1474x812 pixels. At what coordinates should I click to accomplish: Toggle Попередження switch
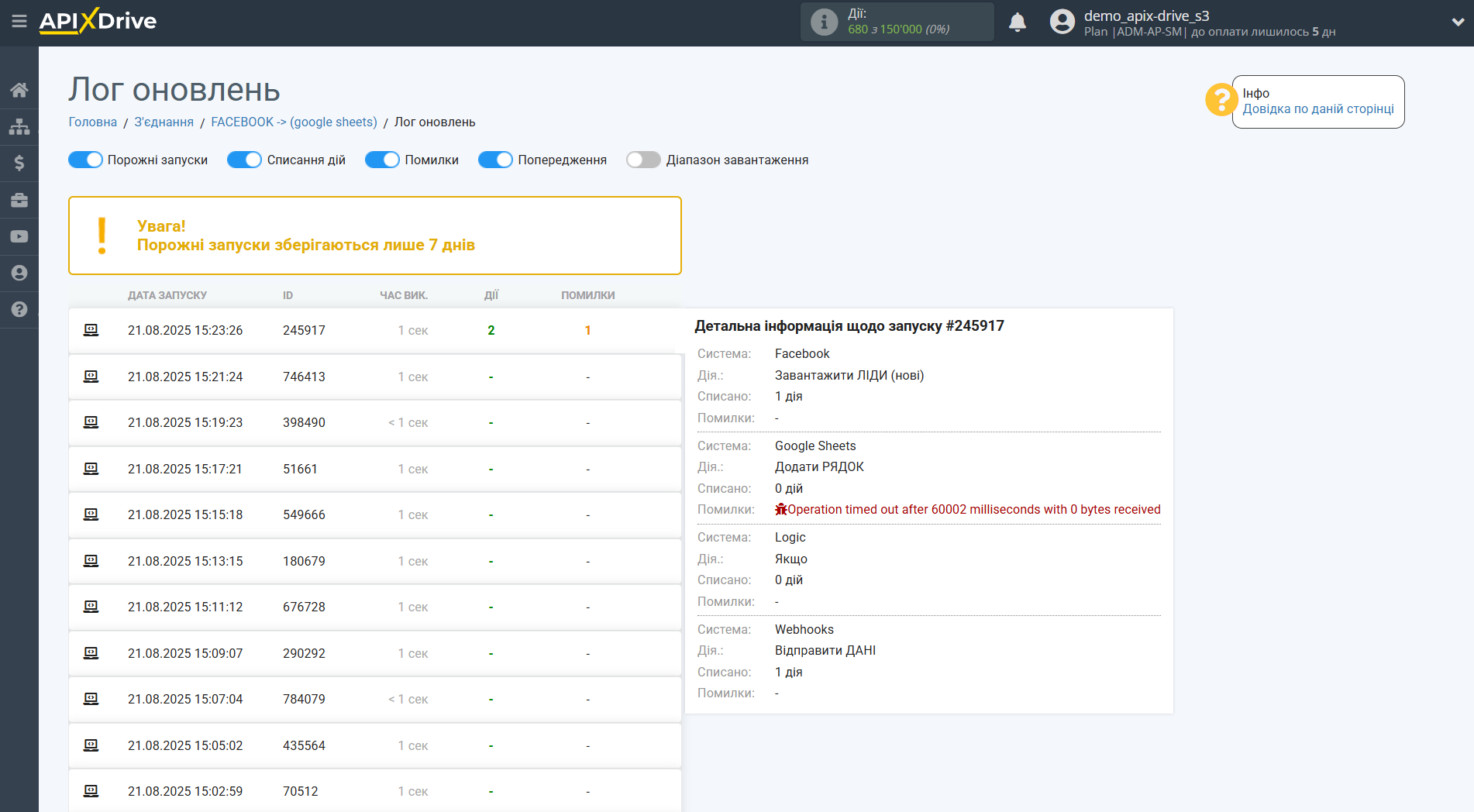pyautogui.click(x=495, y=160)
